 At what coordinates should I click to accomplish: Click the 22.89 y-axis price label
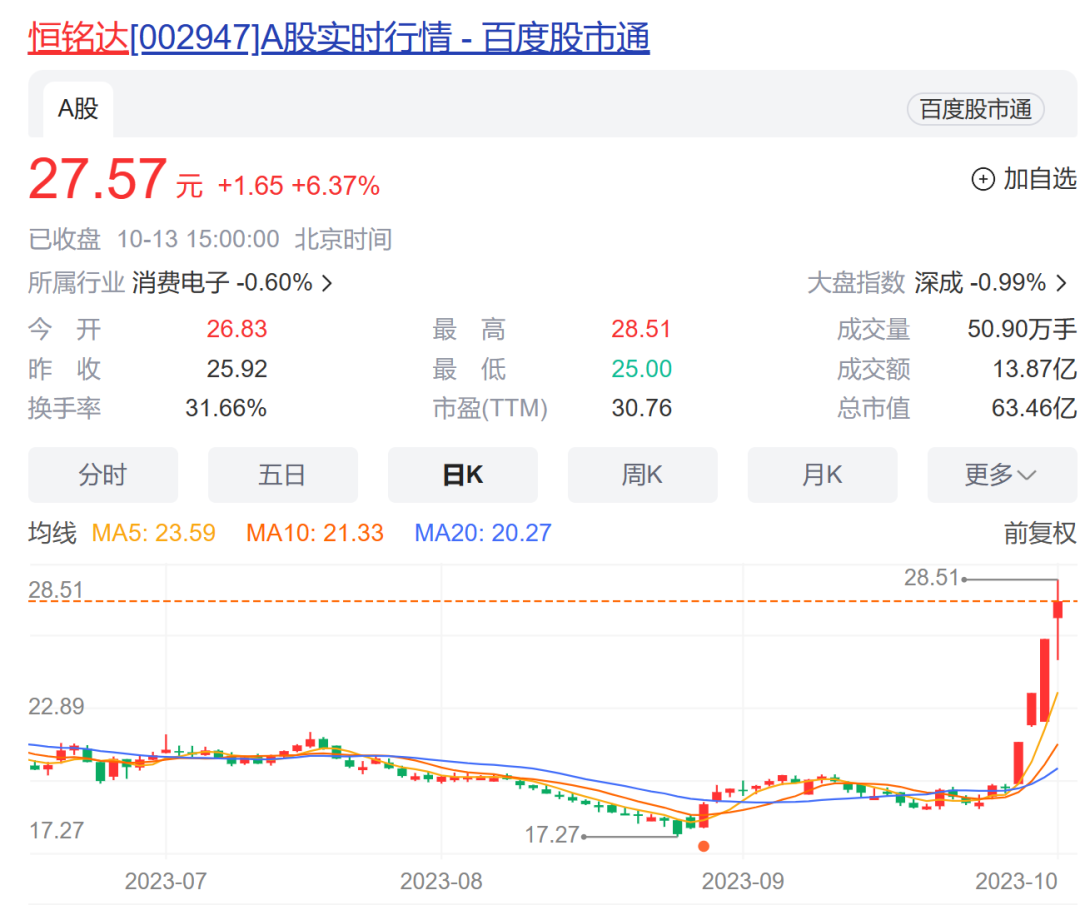tap(56, 707)
